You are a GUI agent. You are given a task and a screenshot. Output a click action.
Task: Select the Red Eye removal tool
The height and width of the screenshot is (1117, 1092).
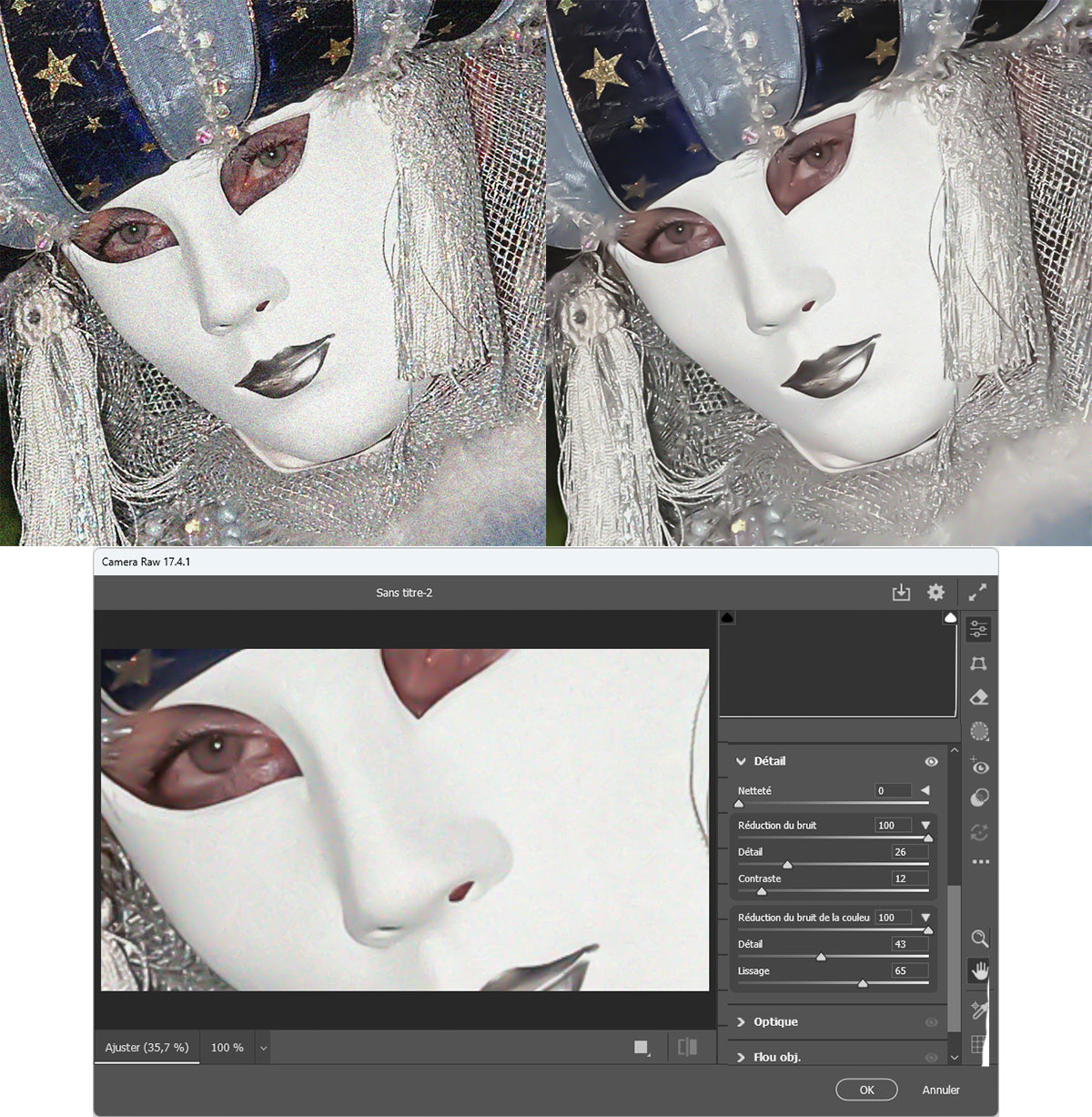[x=978, y=767]
